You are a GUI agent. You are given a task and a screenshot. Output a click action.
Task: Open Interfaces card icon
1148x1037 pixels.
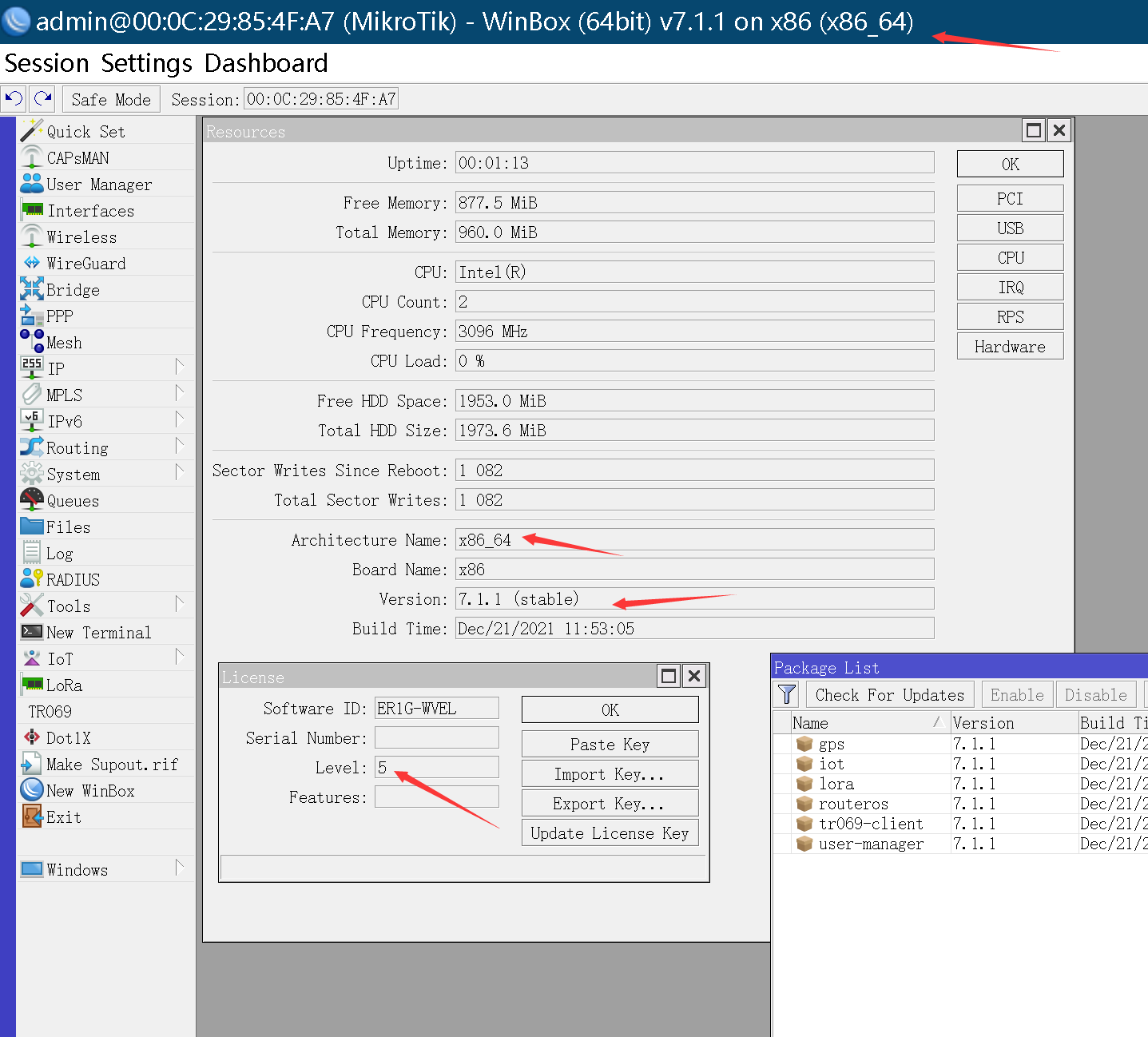(32, 210)
